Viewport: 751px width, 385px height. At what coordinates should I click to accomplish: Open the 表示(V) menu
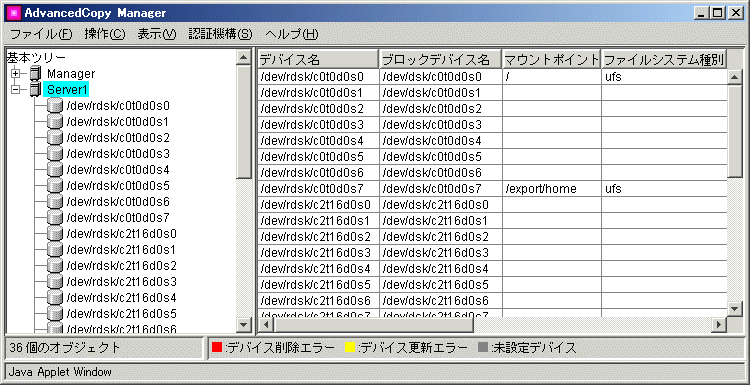pos(157,34)
